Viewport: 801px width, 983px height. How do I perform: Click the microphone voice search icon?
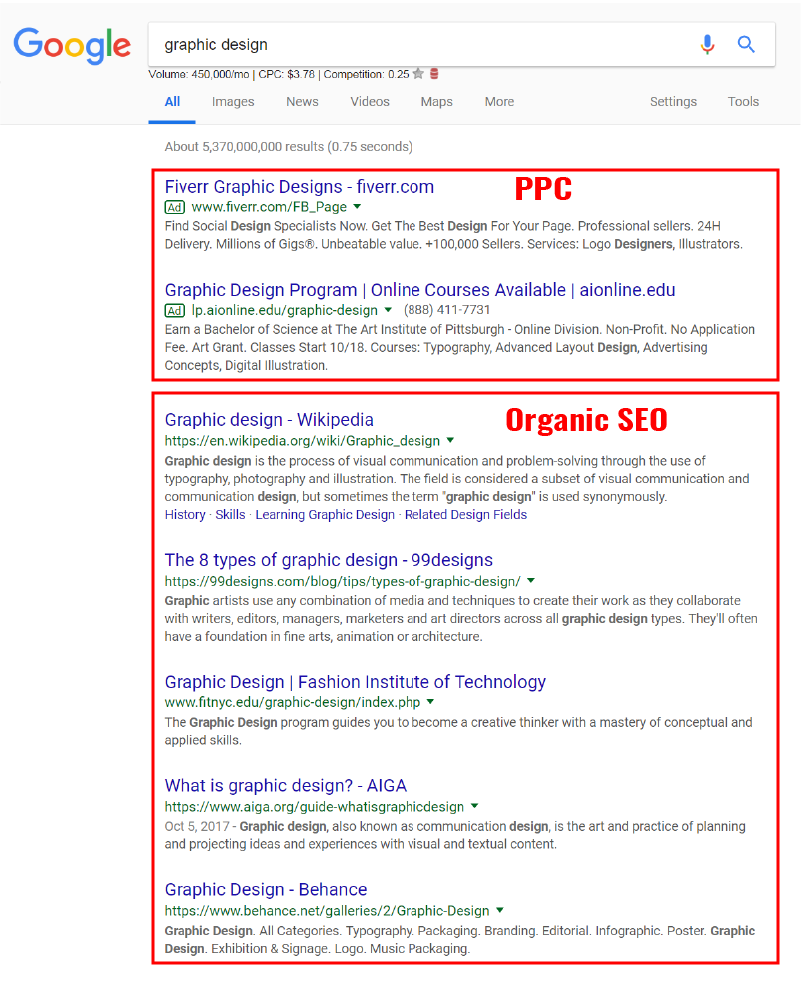point(707,44)
